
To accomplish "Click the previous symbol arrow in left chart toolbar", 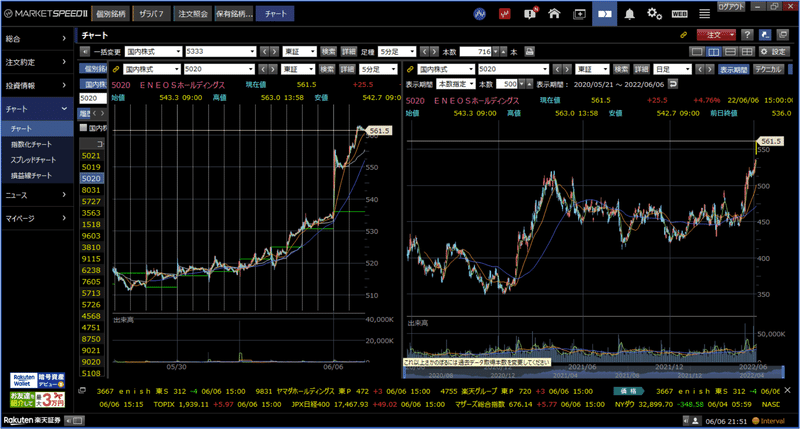I will [x=264, y=69].
